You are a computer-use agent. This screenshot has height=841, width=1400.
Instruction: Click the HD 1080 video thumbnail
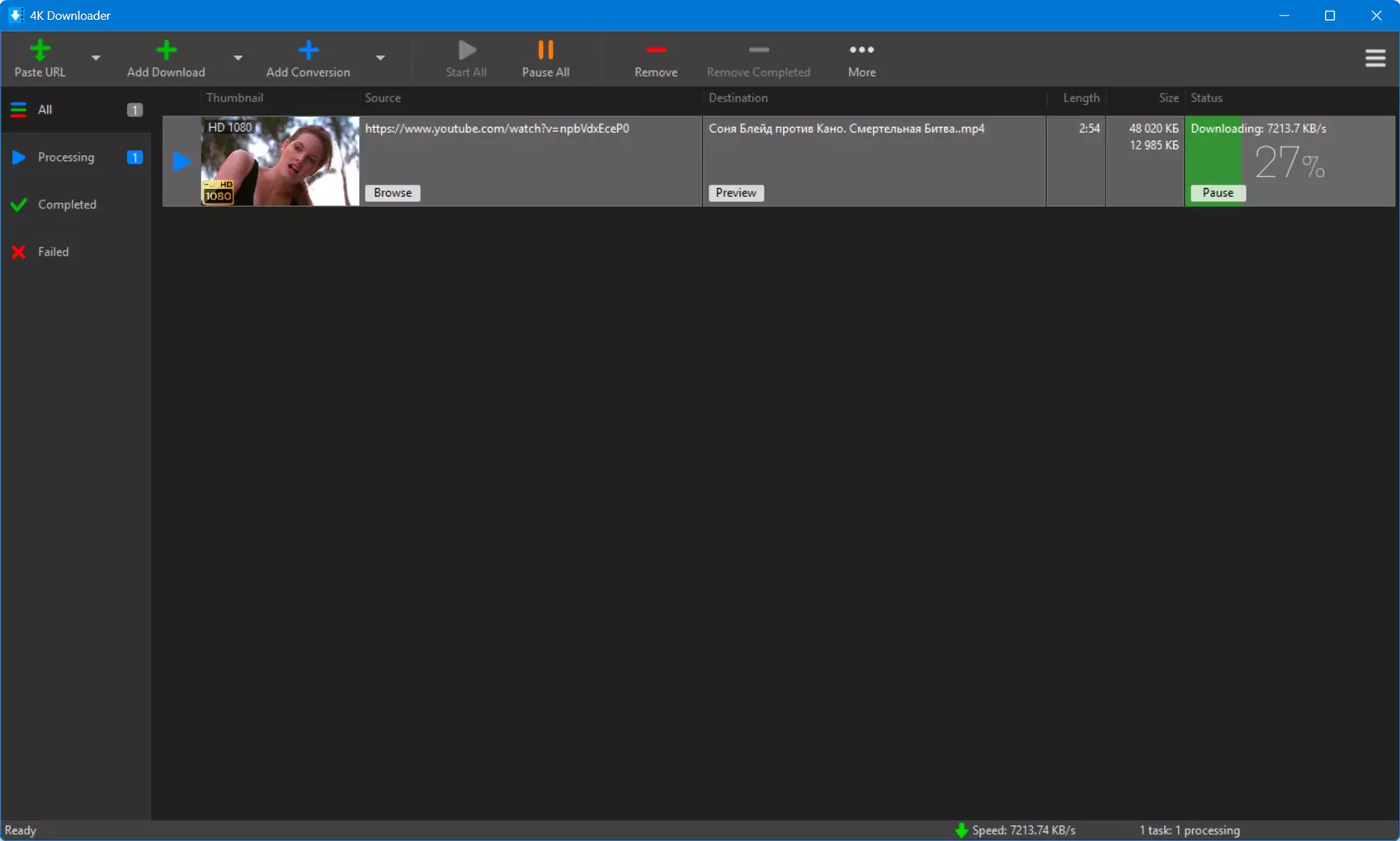tap(280, 161)
